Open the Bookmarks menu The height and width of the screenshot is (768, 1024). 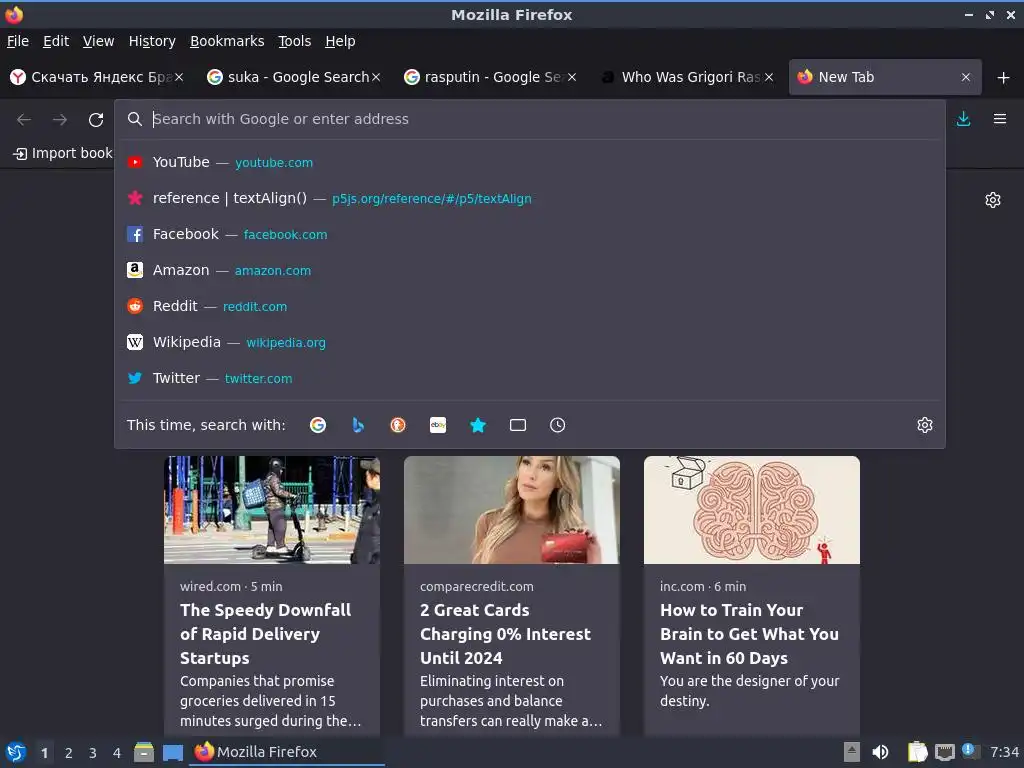(x=227, y=41)
